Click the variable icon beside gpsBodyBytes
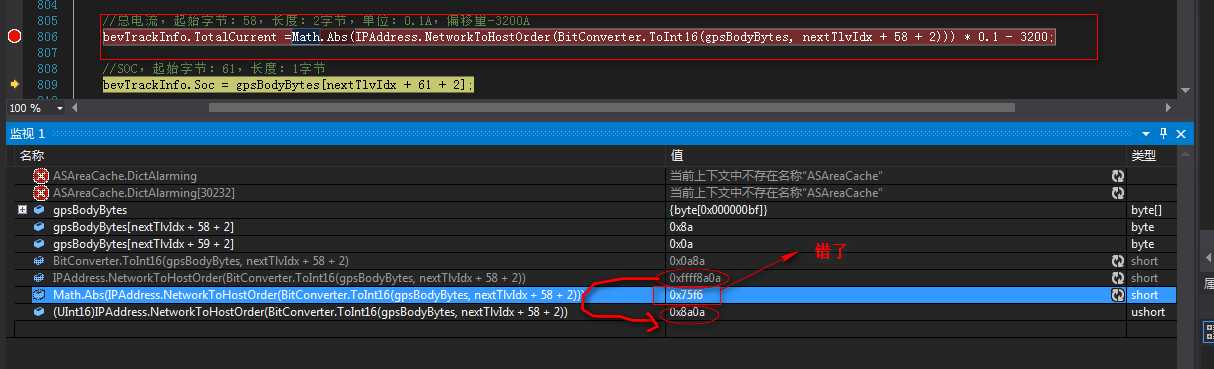The height and width of the screenshot is (369, 1214). [39, 210]
